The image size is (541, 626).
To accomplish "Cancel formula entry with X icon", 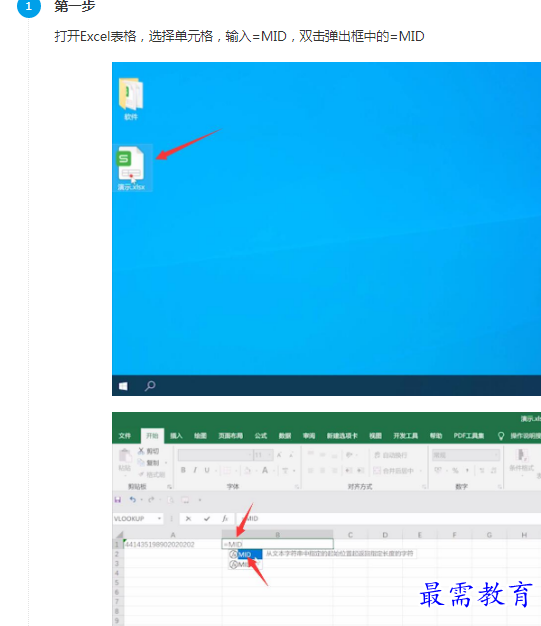I will coord(188,518).
